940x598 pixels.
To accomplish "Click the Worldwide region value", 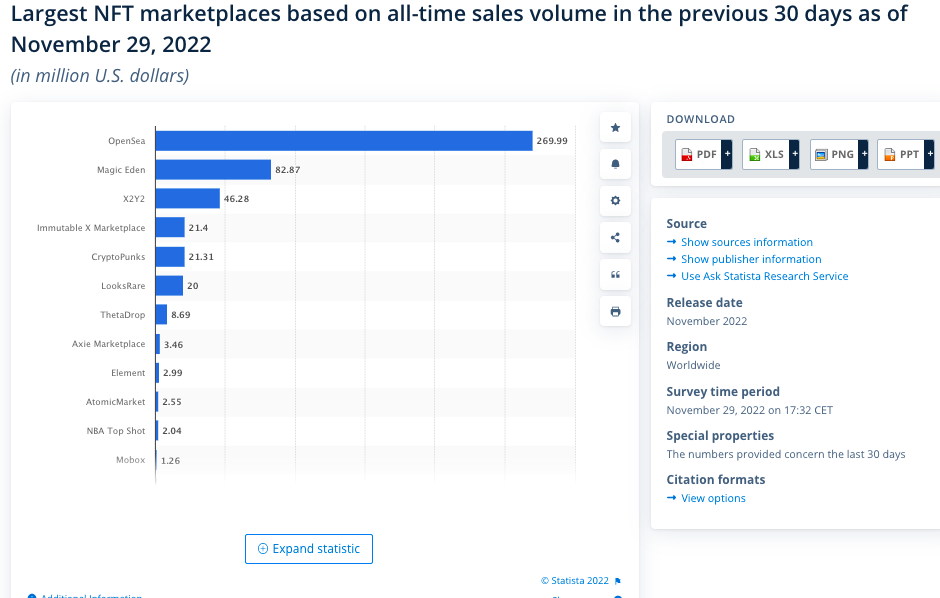I will point(694,365).
